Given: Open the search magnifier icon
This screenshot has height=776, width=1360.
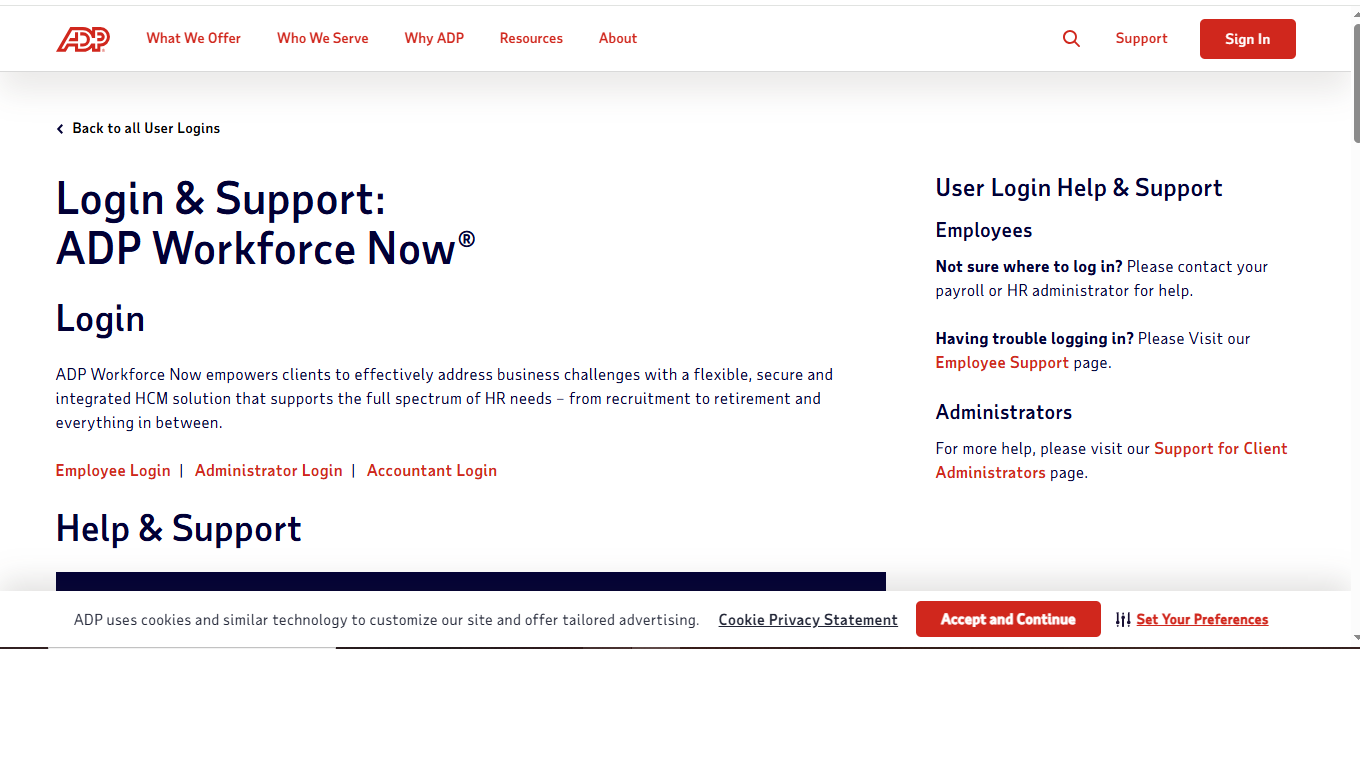Looking at the screenshot, I should pyautogui.click(x=1071, y=38).
